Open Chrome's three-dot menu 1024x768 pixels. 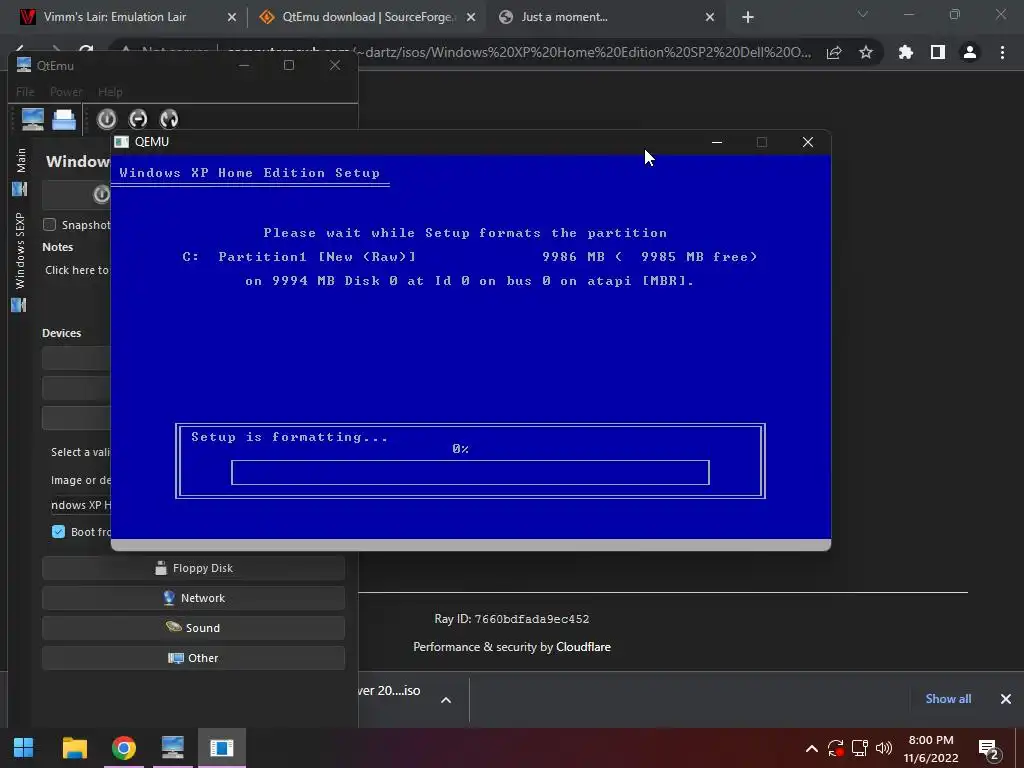click(x=1002, y=52)
